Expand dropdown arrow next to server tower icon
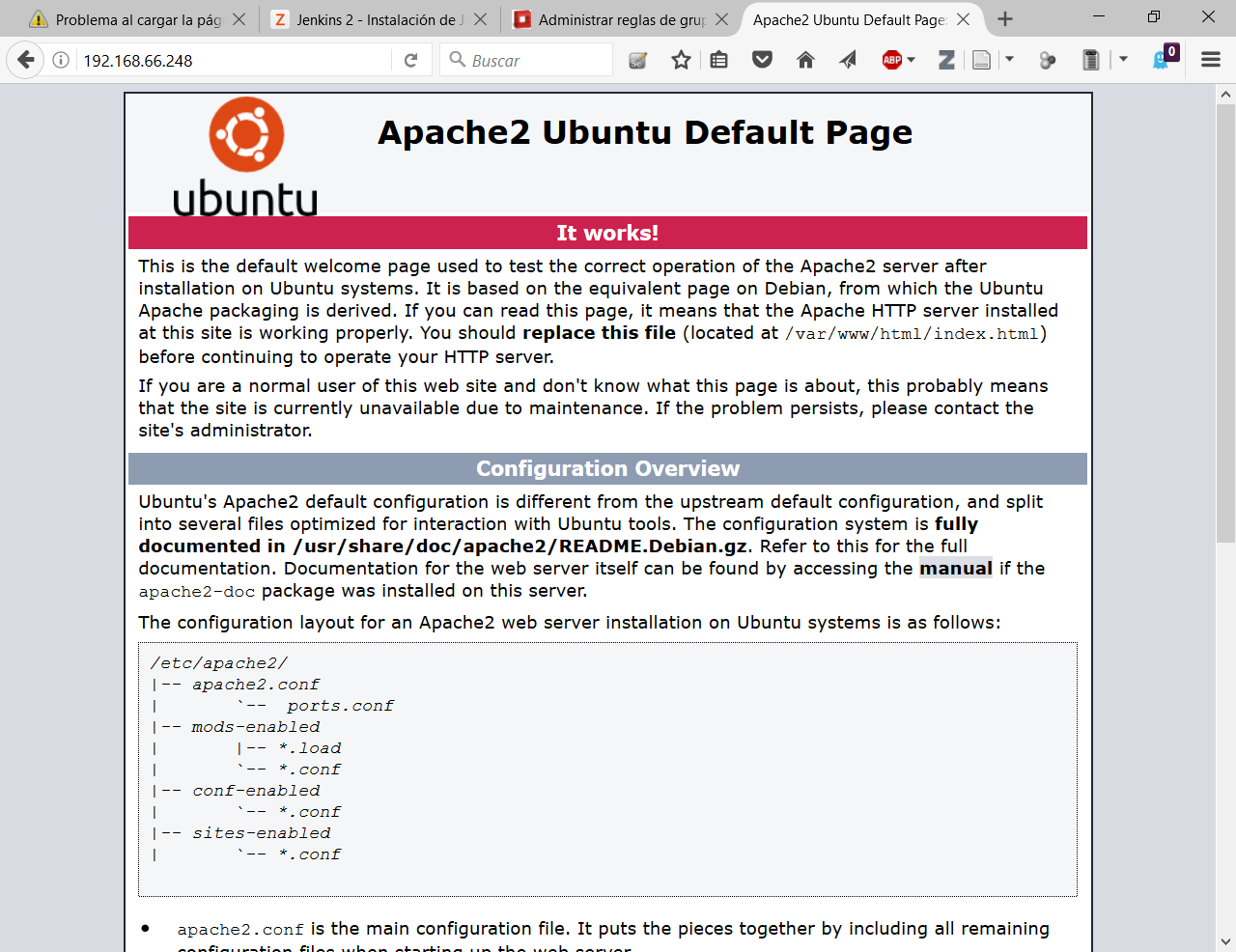 point(1123,60)
